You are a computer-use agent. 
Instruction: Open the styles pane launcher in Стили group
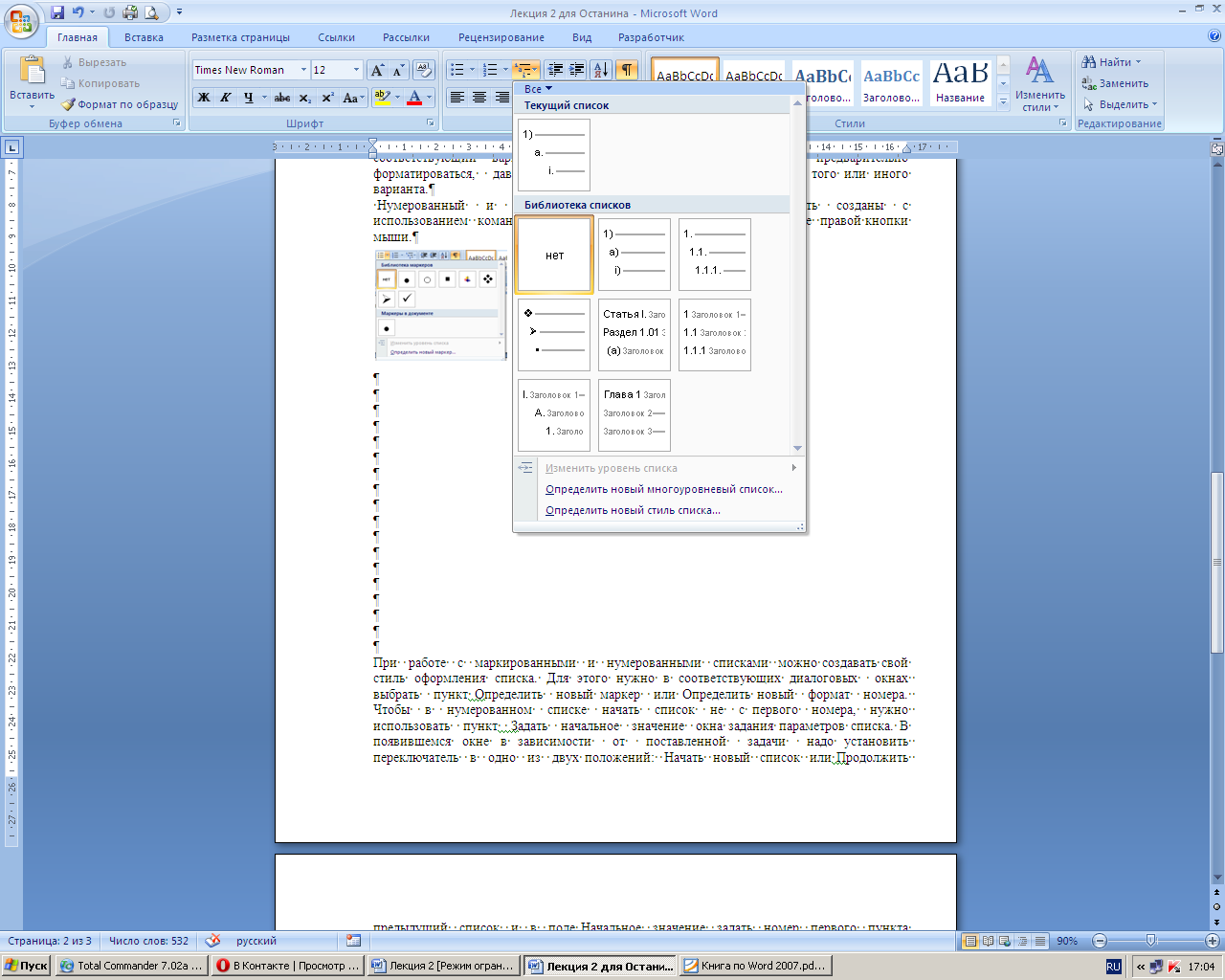(x=1063, y=123)
